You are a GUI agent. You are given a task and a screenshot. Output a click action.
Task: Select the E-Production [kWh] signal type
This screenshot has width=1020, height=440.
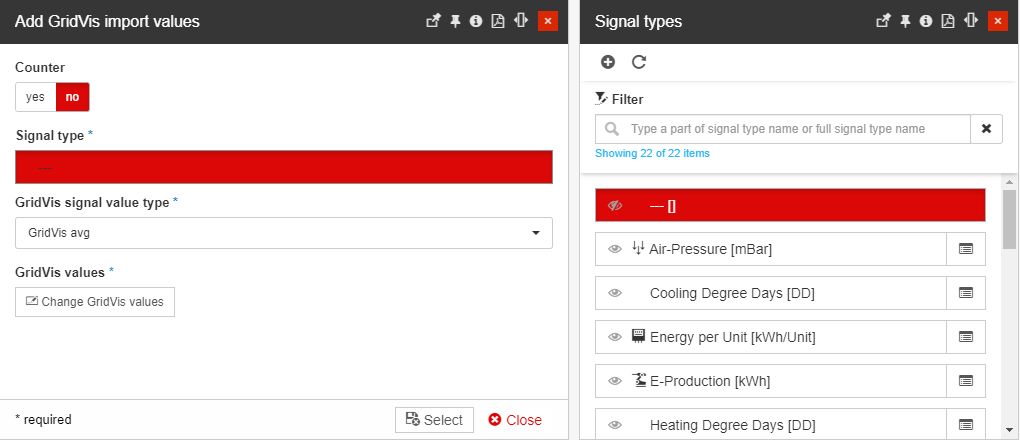pyautogui.click(x=771, y=381)
